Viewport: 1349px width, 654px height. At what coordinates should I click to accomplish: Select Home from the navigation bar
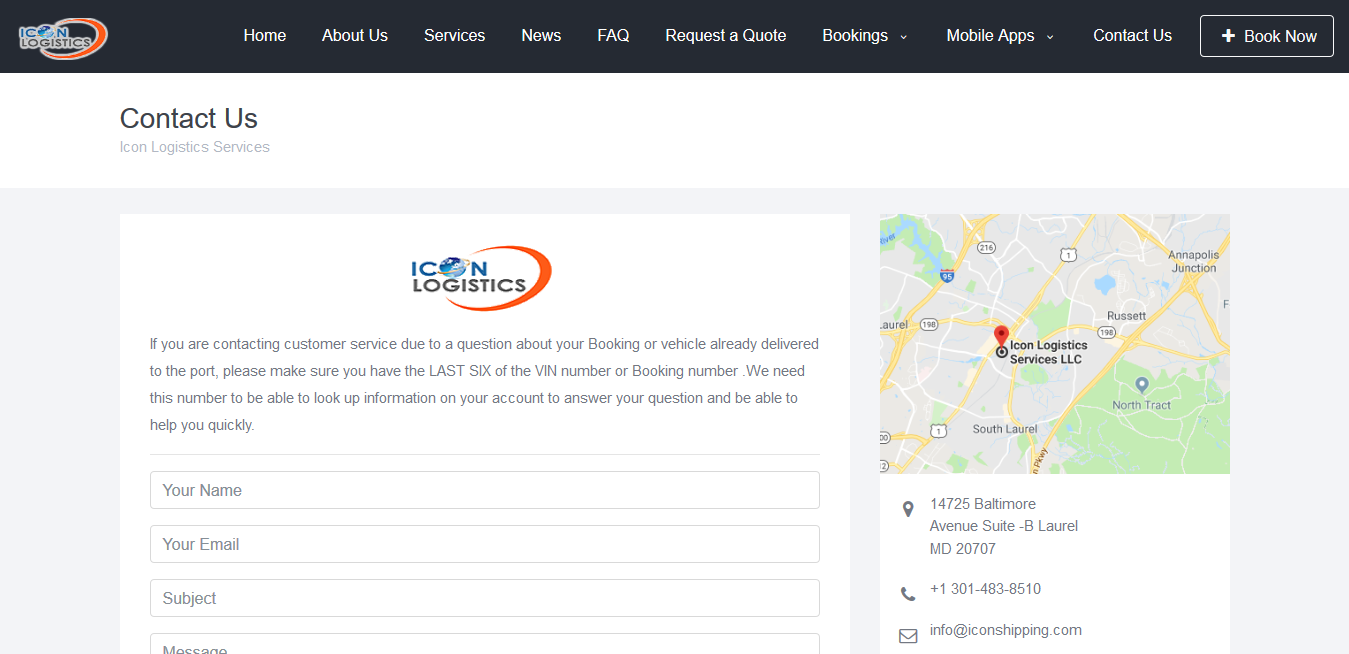coord(264,35)
